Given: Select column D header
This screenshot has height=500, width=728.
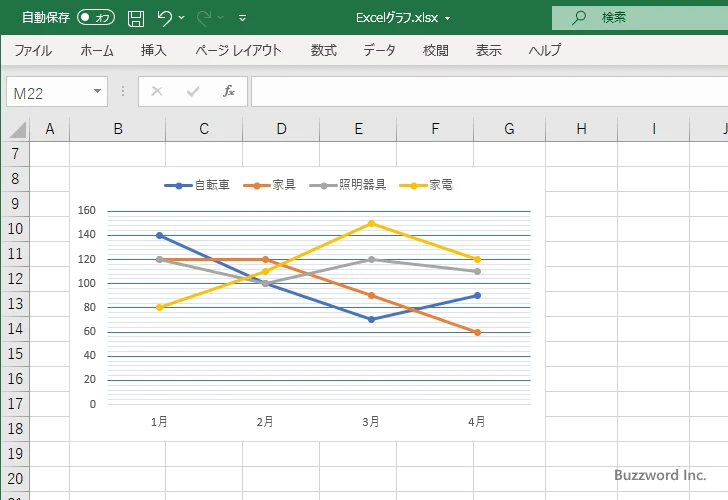Looking at the screenshot, I should click(281, 129).
